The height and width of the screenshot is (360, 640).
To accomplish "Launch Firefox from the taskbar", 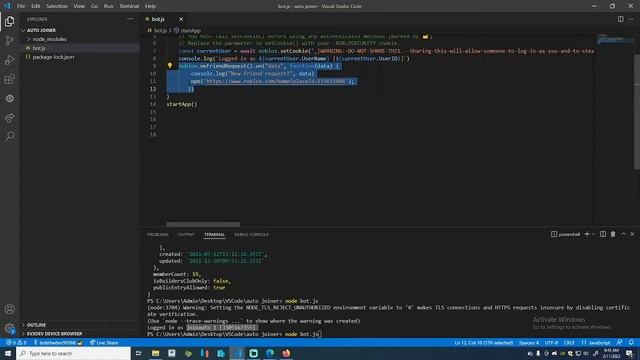I will click(286, 353).
